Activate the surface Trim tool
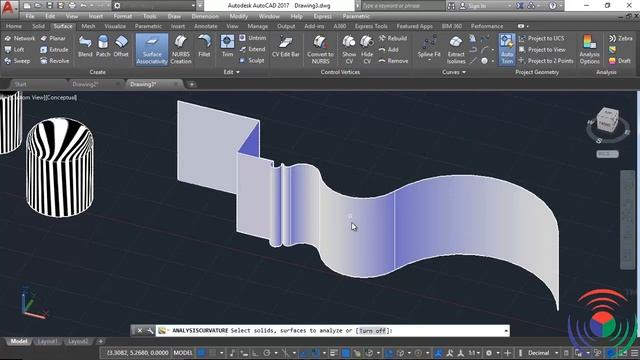 [227, 46]
